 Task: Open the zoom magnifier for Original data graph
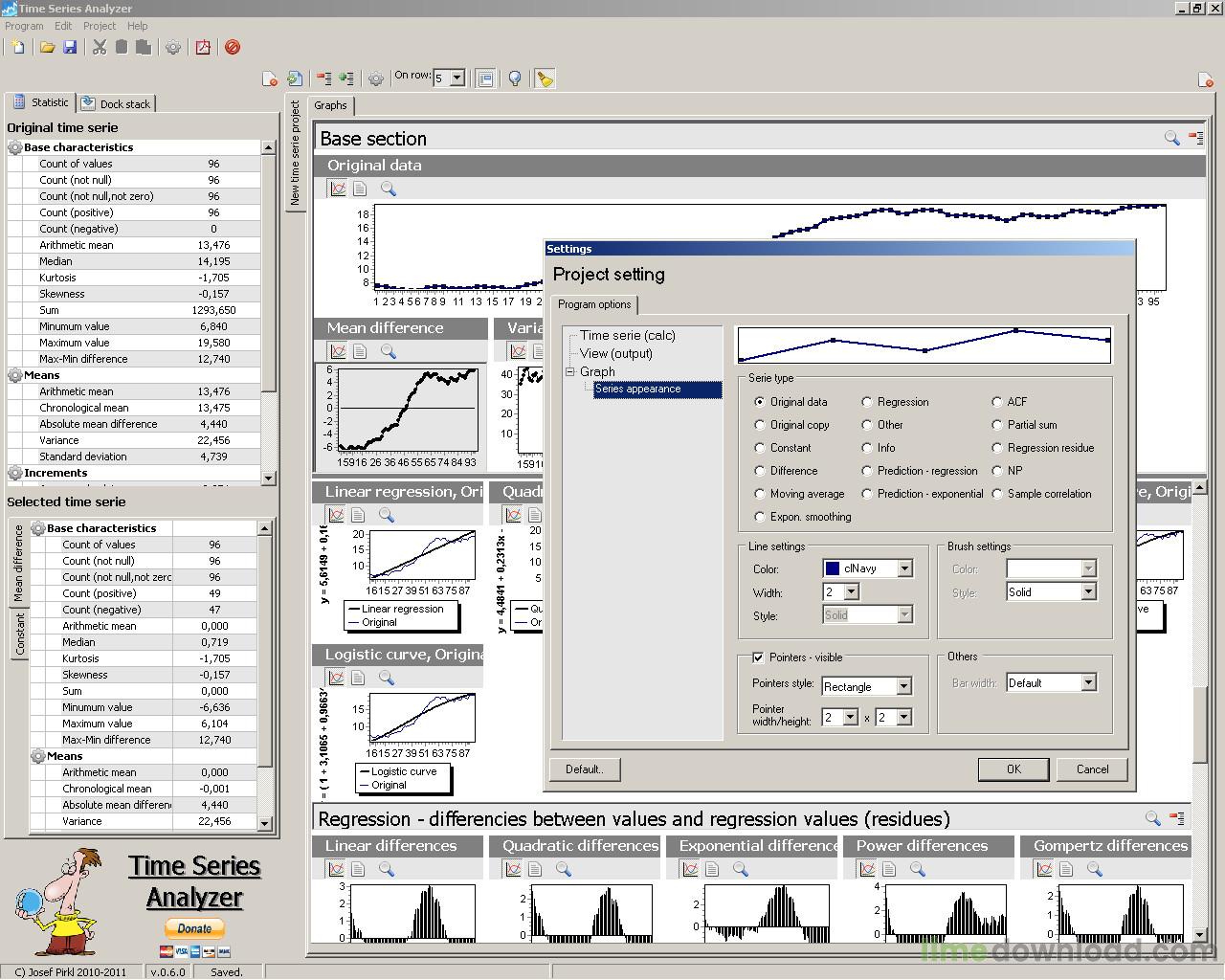tap(387, 189)
